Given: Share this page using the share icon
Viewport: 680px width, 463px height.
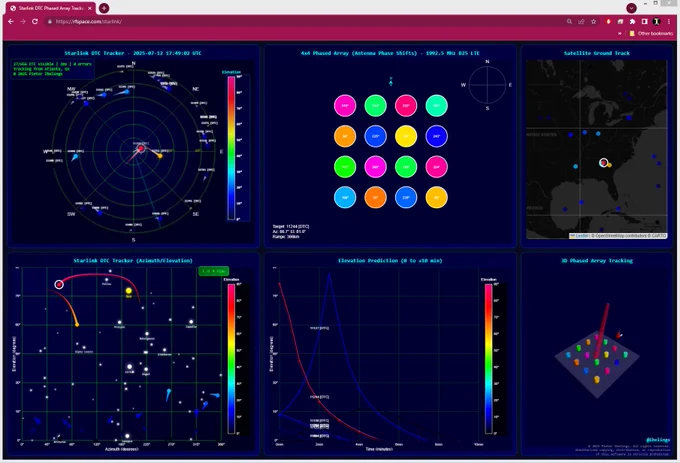Looking at the screenshot, I should click(581, 21).
